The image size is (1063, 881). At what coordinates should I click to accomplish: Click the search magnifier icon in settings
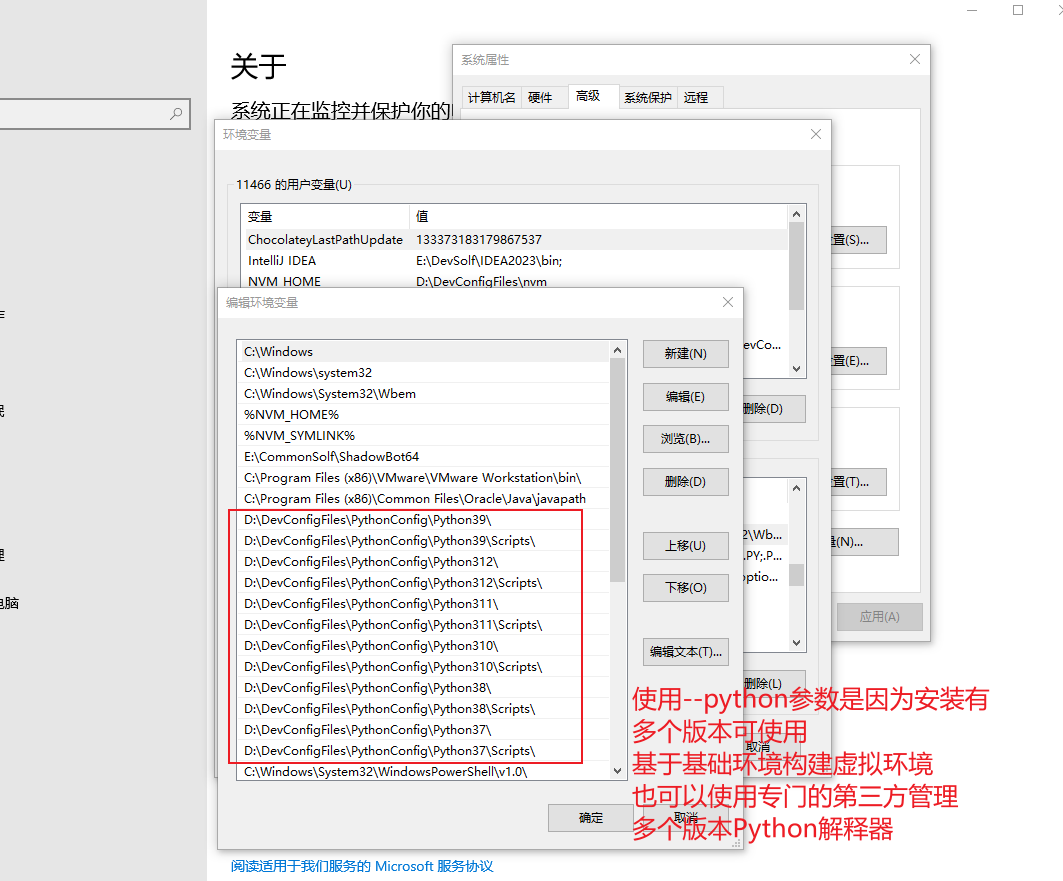(x=176, y=113)
